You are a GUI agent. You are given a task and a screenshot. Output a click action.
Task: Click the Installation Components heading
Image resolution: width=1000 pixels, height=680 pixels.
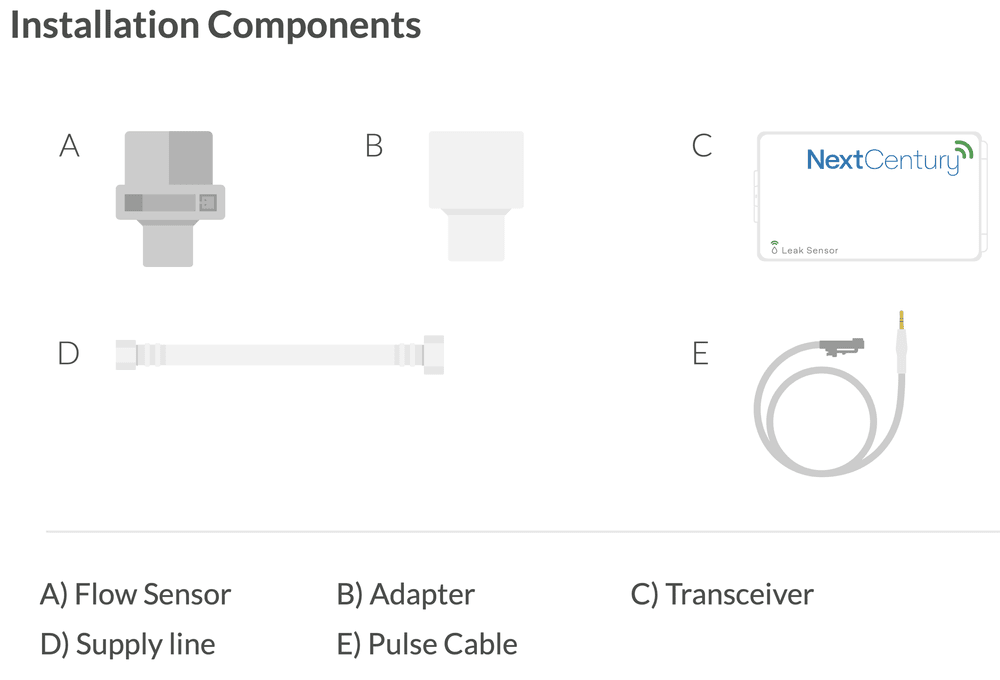point(216,26)
